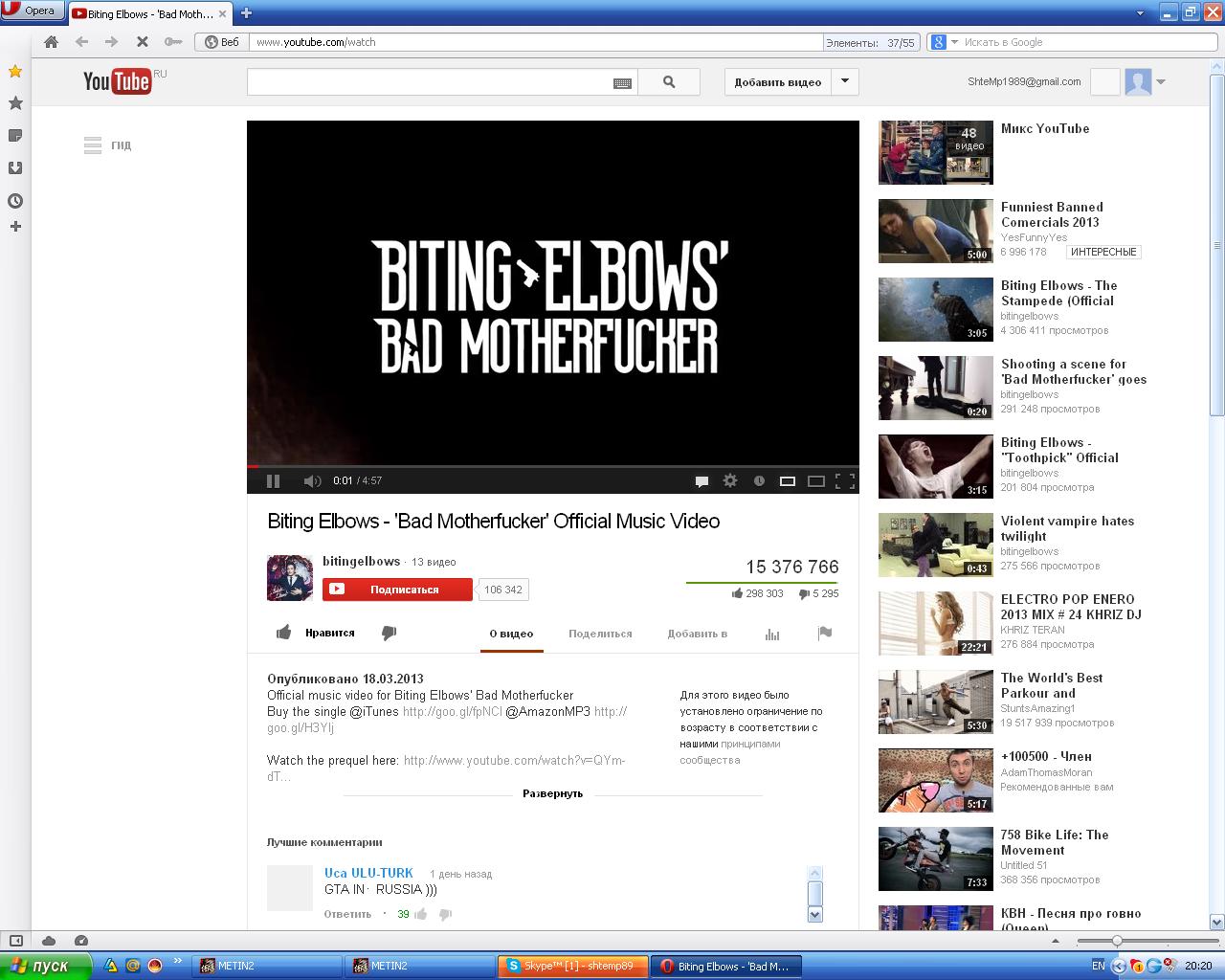Switch to Skype taskbar window
Viewport: 1225px width, 980px height.
(574, 966)
